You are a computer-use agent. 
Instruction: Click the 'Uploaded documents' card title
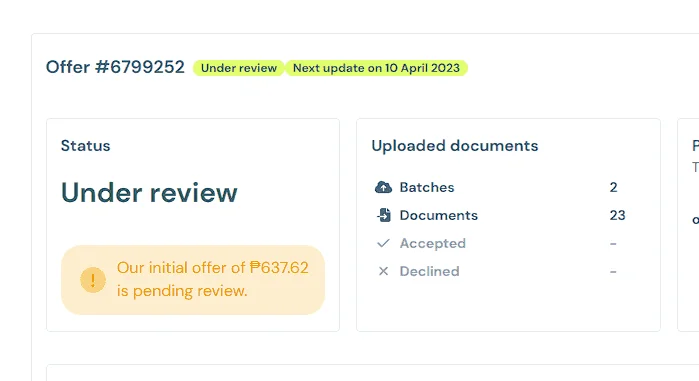455,146
